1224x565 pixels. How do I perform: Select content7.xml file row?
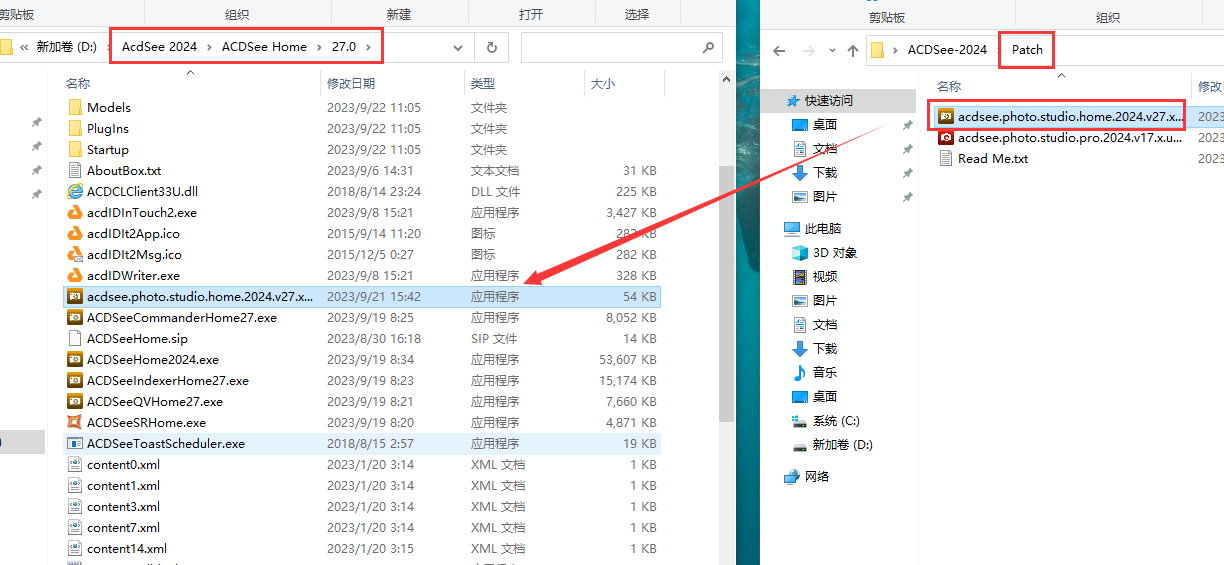pos(363,528)
